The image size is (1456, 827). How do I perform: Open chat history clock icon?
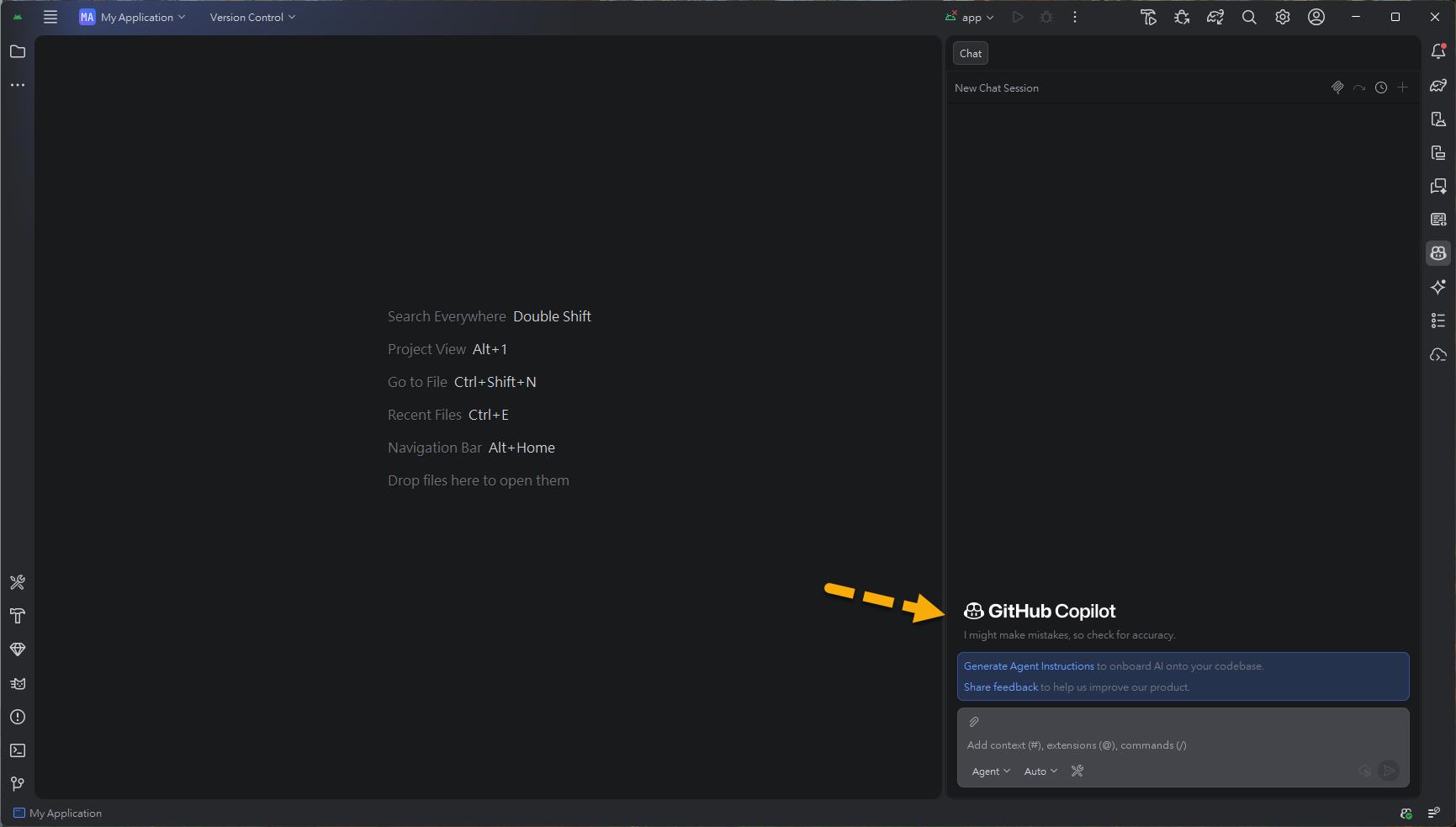point(1381,87)
